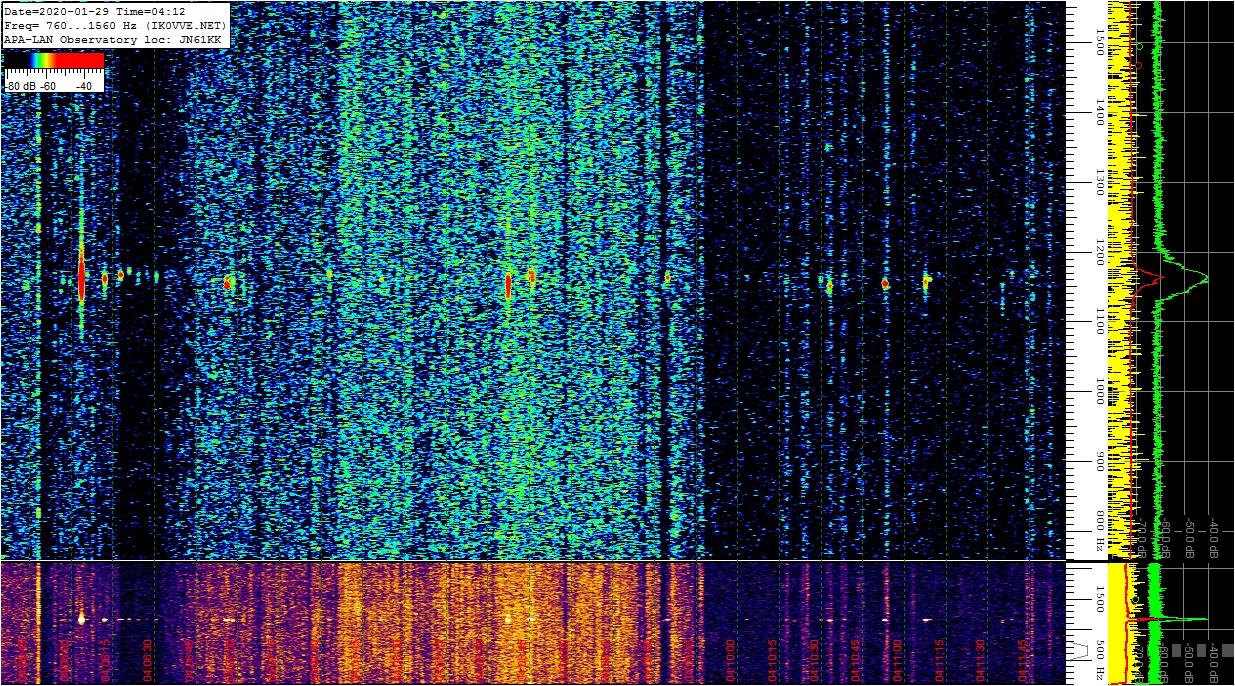Click the red circle marker on the spectrum graph
The image size is (1235, 686).
[x=1138, y=65]
